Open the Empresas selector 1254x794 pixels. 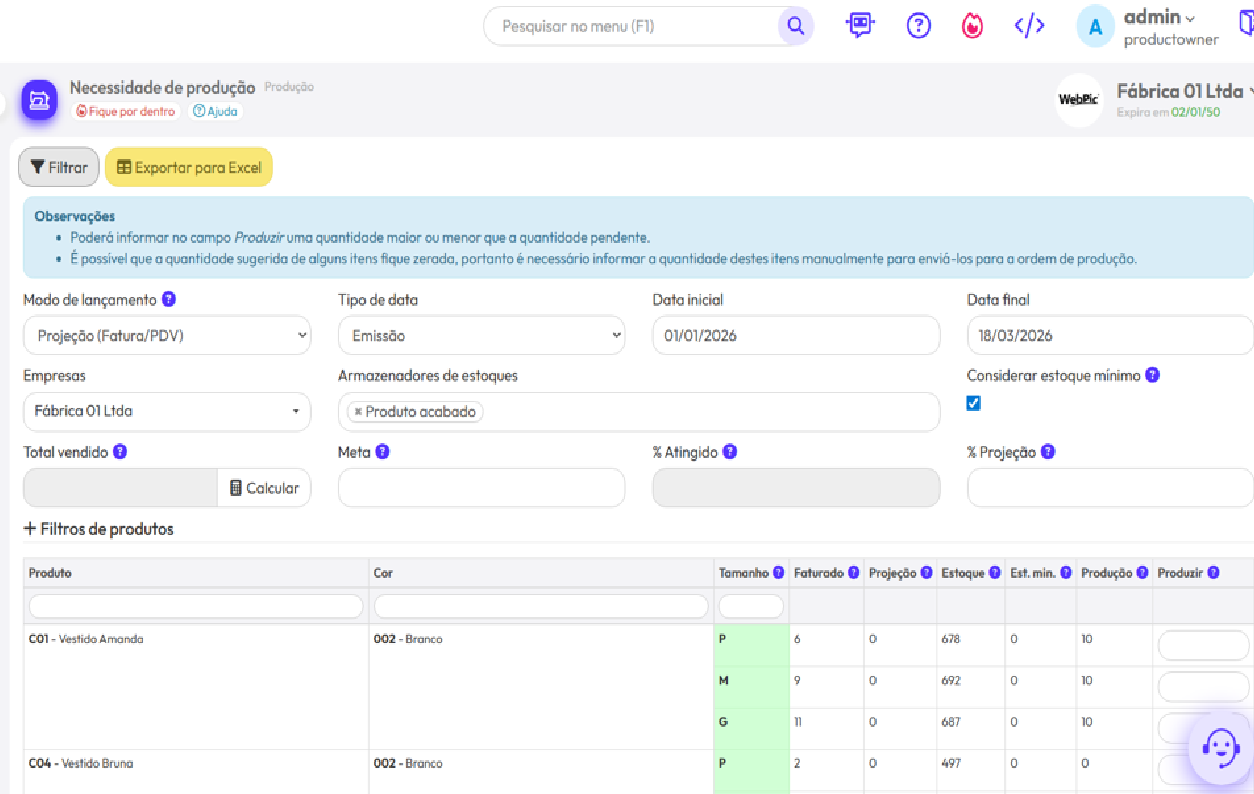tap(167, 411)
